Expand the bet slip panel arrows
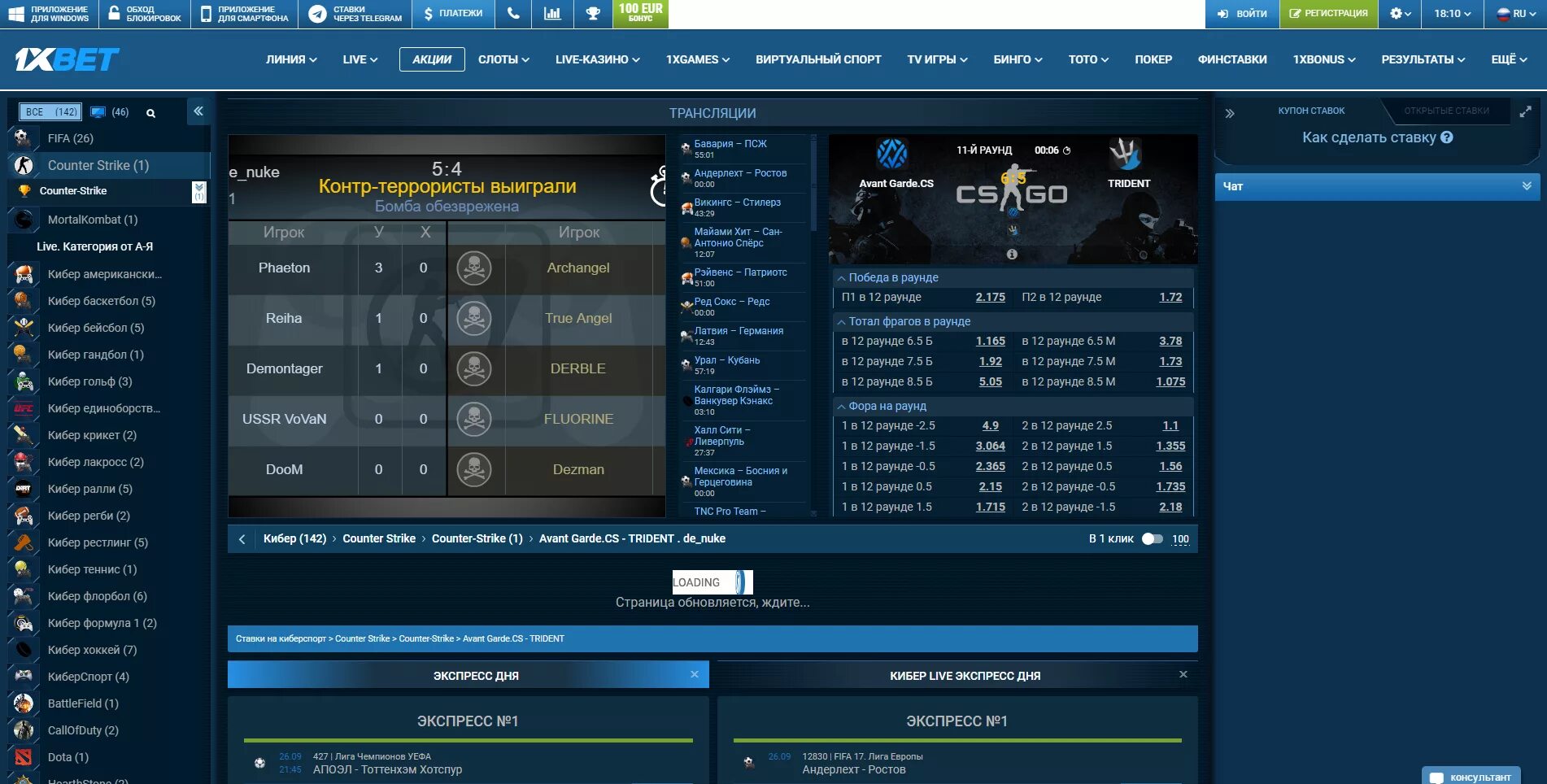1547x784 pixels. pyautogui.click(x=1230, y=113)
